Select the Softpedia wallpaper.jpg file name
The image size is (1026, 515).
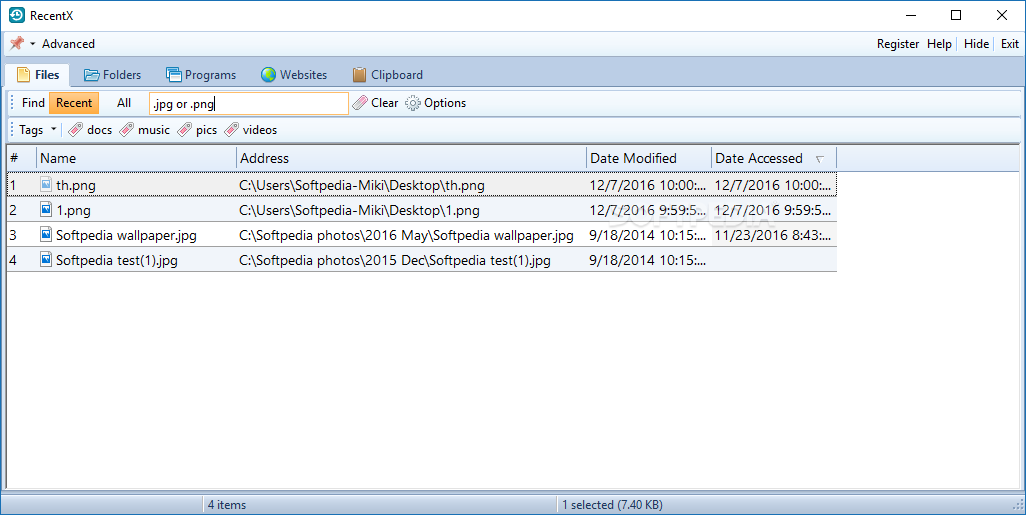click(126, 235)
